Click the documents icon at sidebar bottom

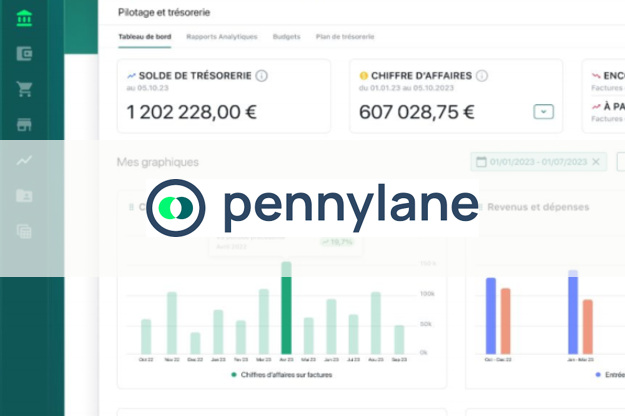[24, 231]
